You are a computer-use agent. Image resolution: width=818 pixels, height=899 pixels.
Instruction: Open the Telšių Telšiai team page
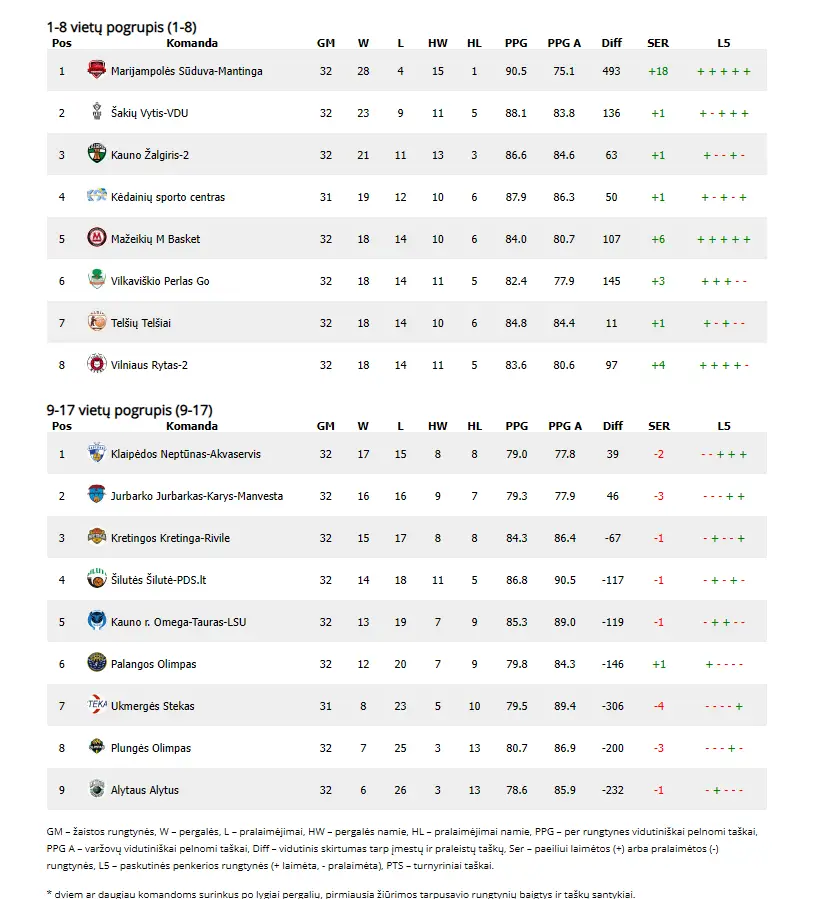[x=141, y=323]
